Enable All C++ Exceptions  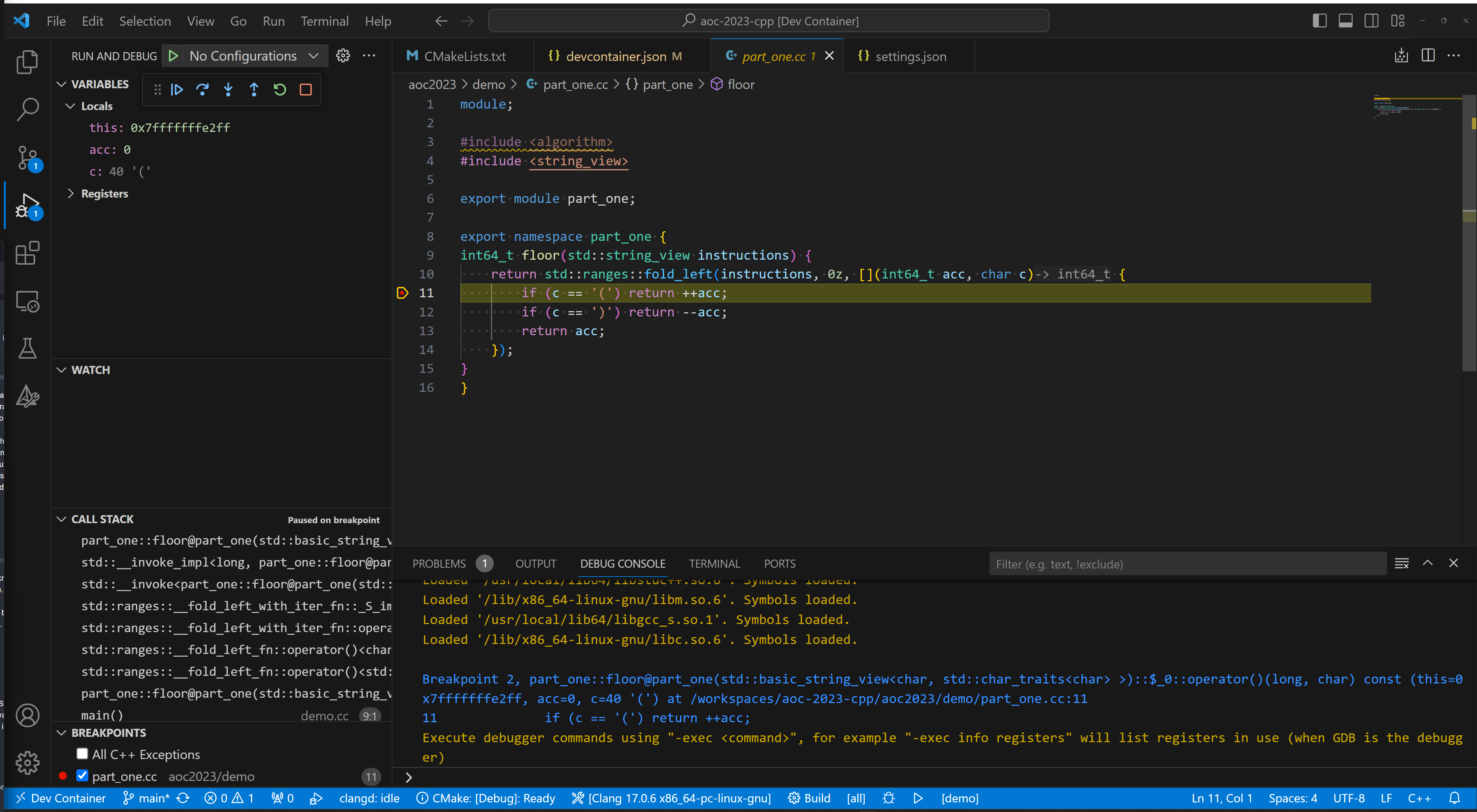tap(82, 754)
